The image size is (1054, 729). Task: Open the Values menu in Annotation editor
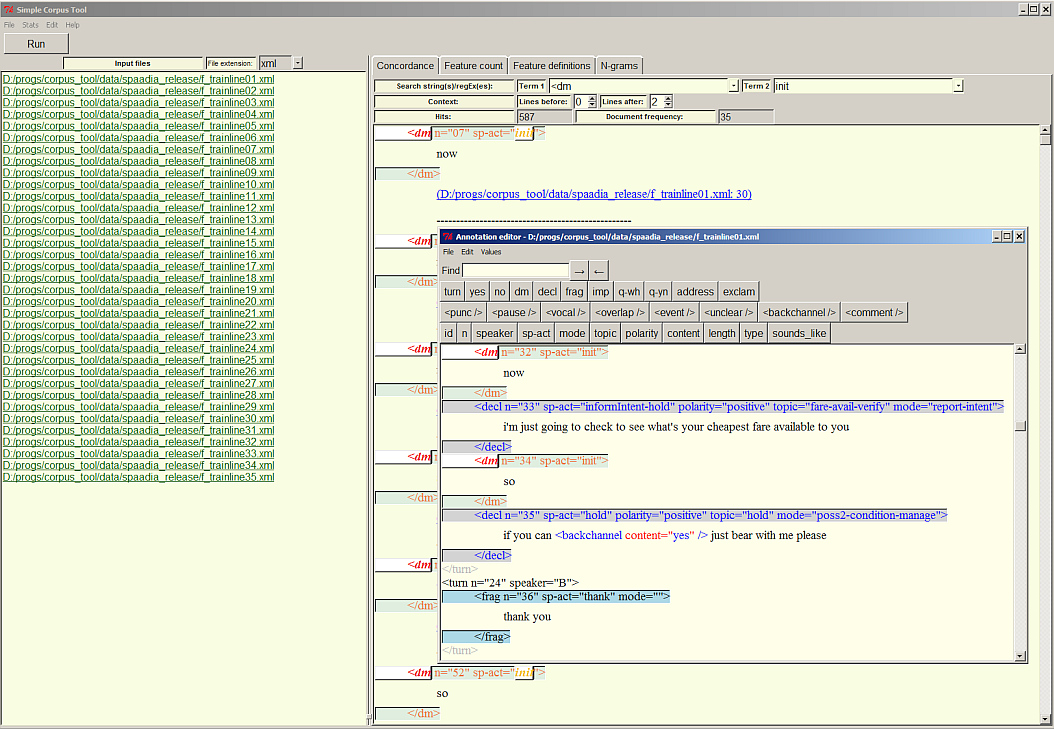point(491,252)
